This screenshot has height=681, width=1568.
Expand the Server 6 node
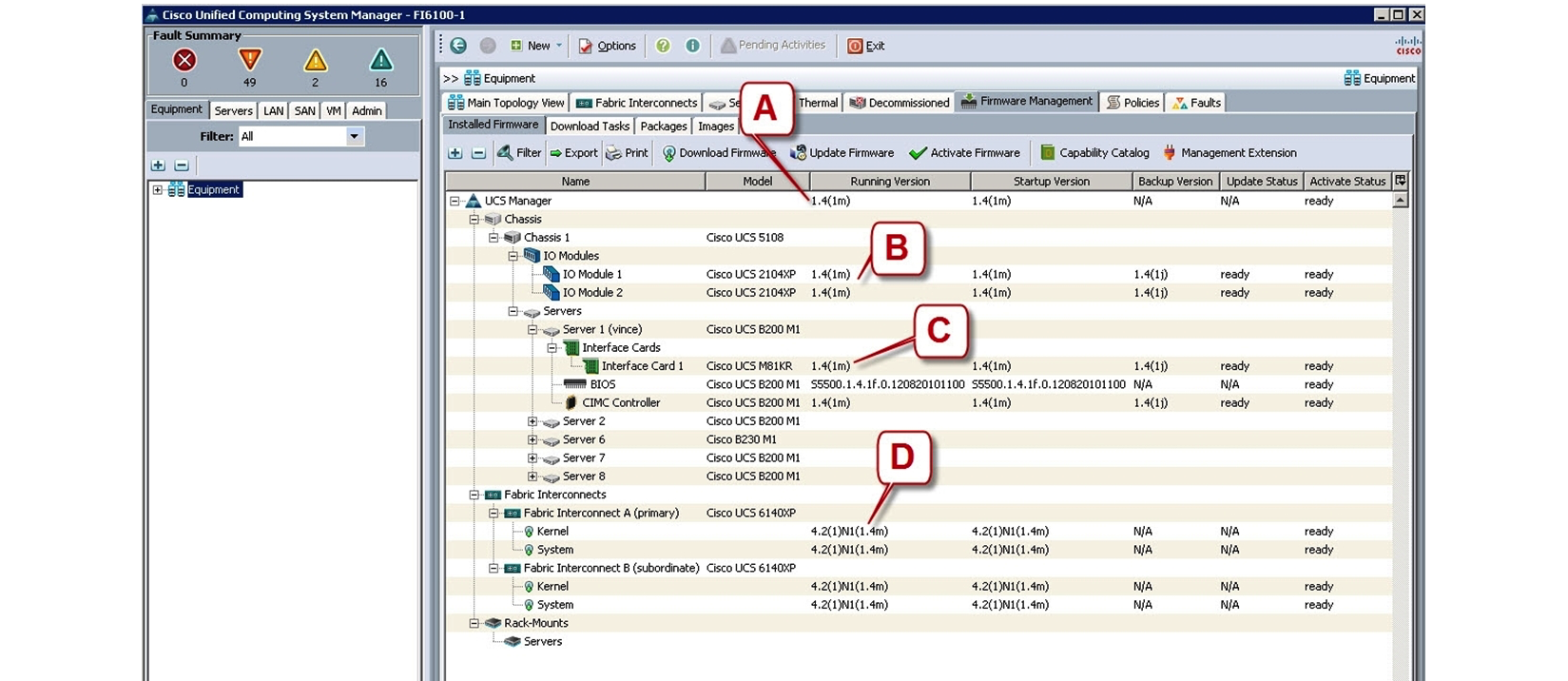tap(532, 439)
